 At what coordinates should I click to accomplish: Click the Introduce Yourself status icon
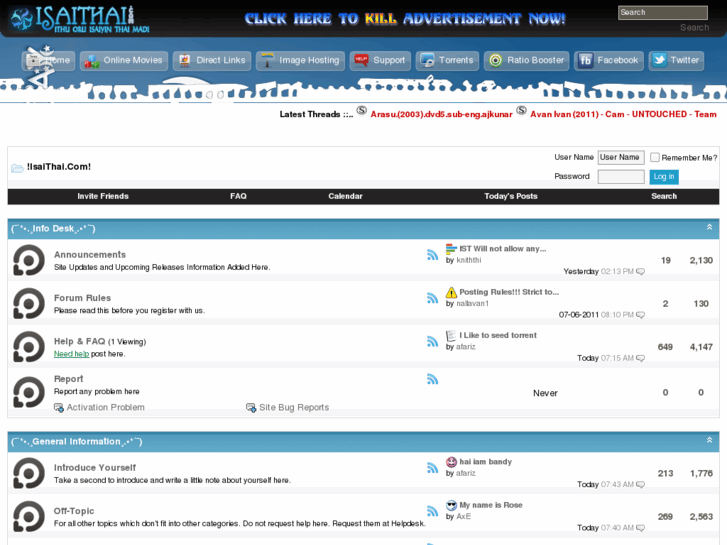click(x=29, y=473)
